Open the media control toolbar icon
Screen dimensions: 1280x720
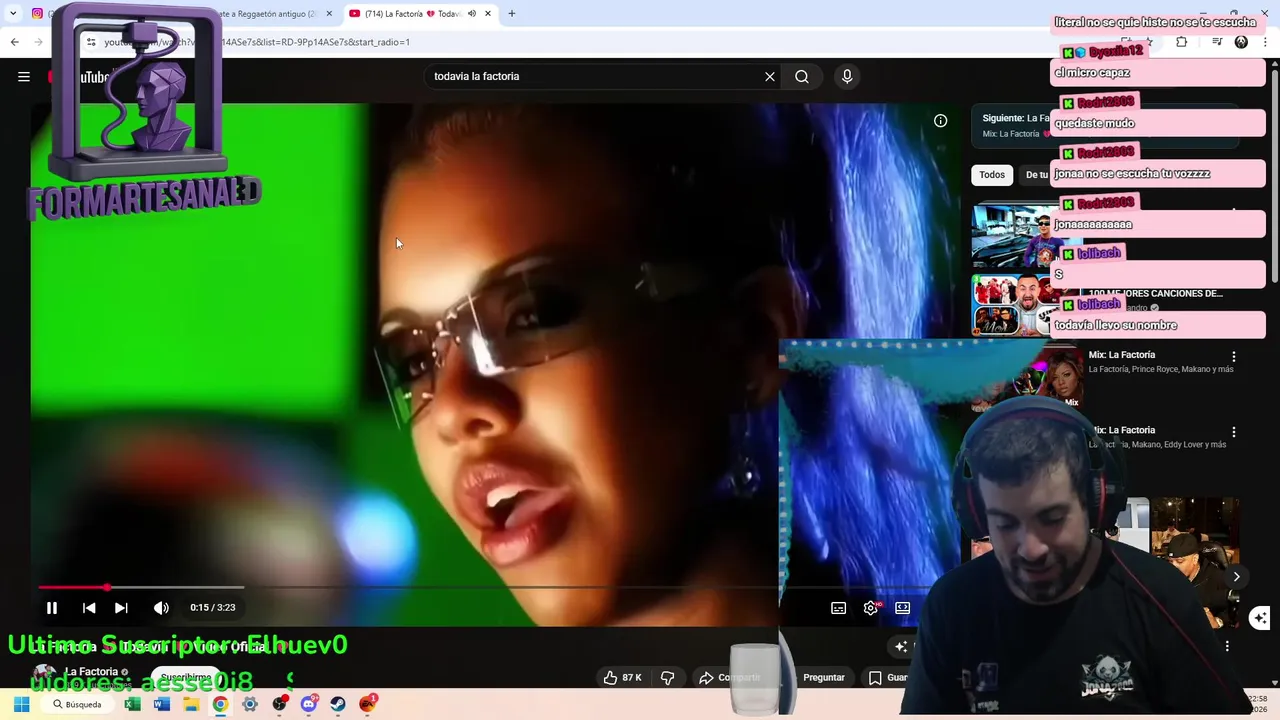coord(1217,42)
